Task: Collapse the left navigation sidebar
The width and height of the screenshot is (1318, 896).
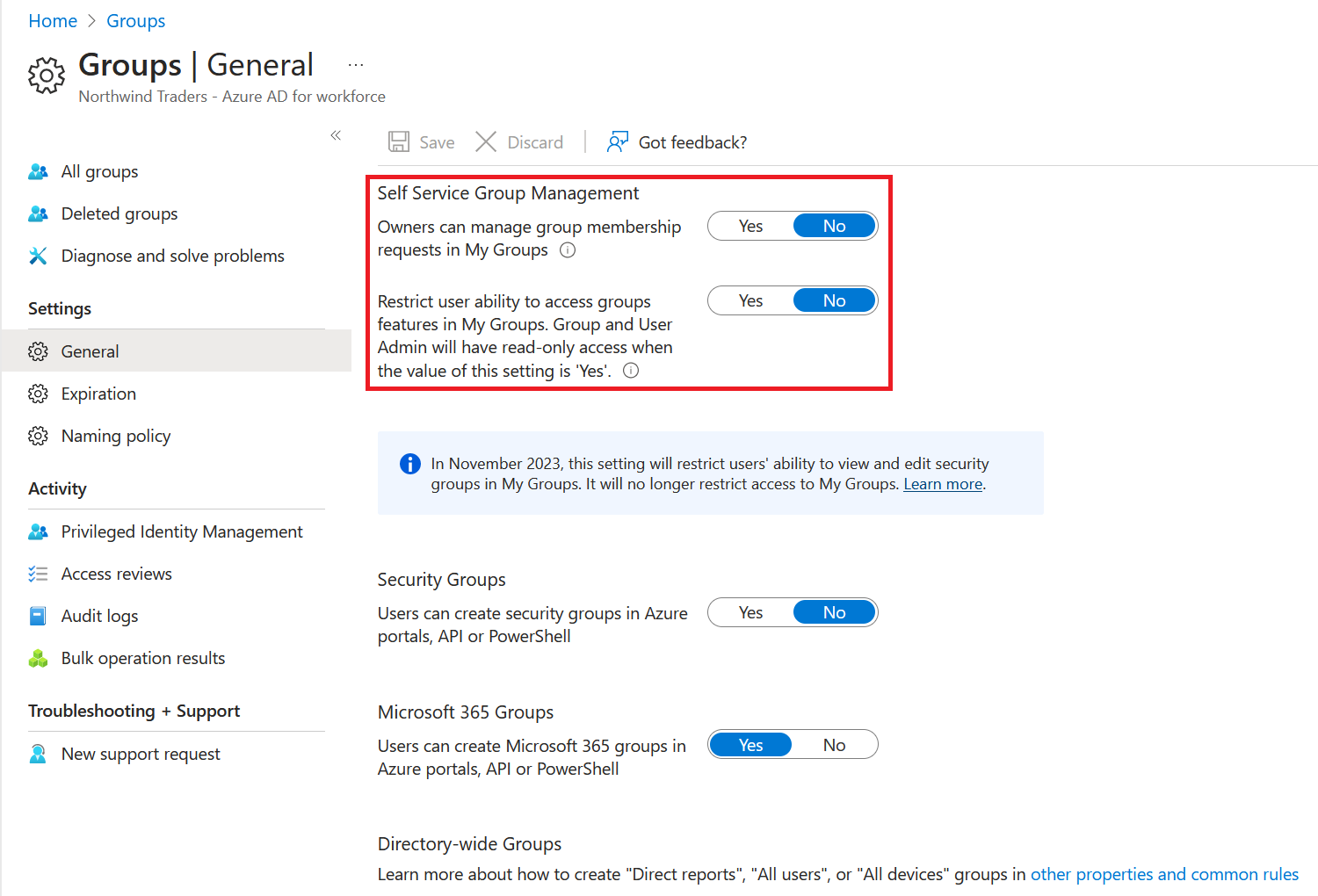Action: point(336,135)
